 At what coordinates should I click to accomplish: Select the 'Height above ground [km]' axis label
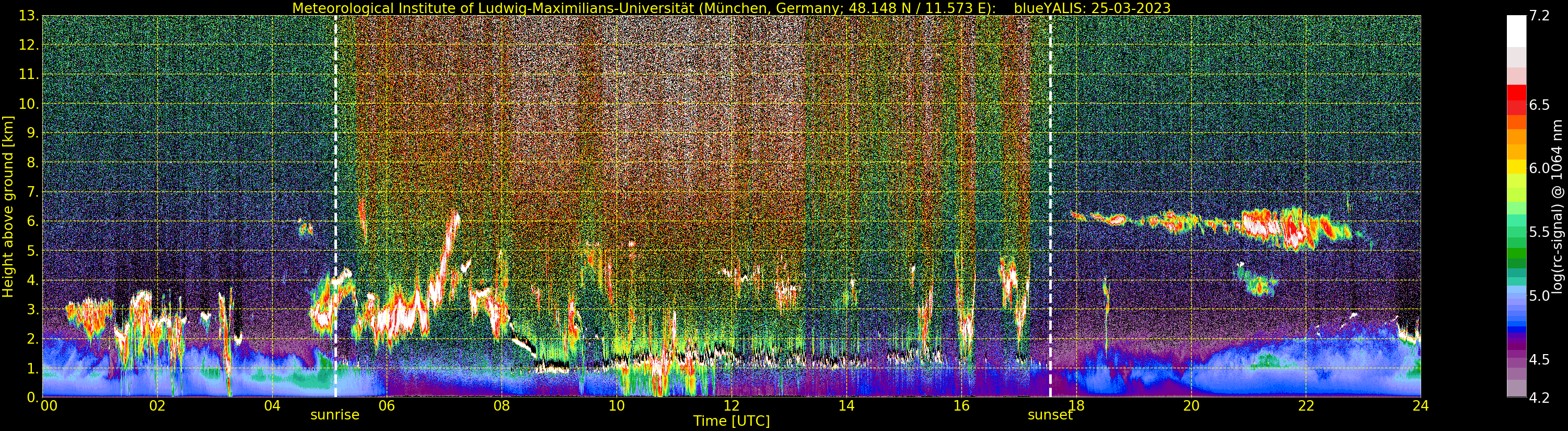8,207
